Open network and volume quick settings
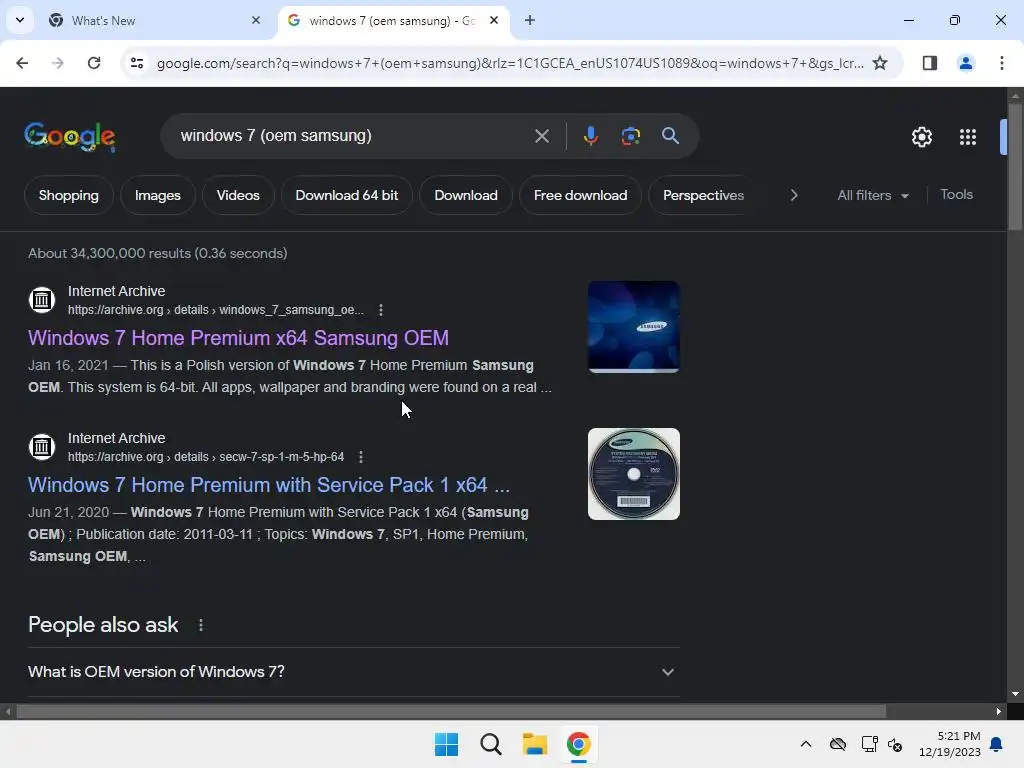 point(882,744)
